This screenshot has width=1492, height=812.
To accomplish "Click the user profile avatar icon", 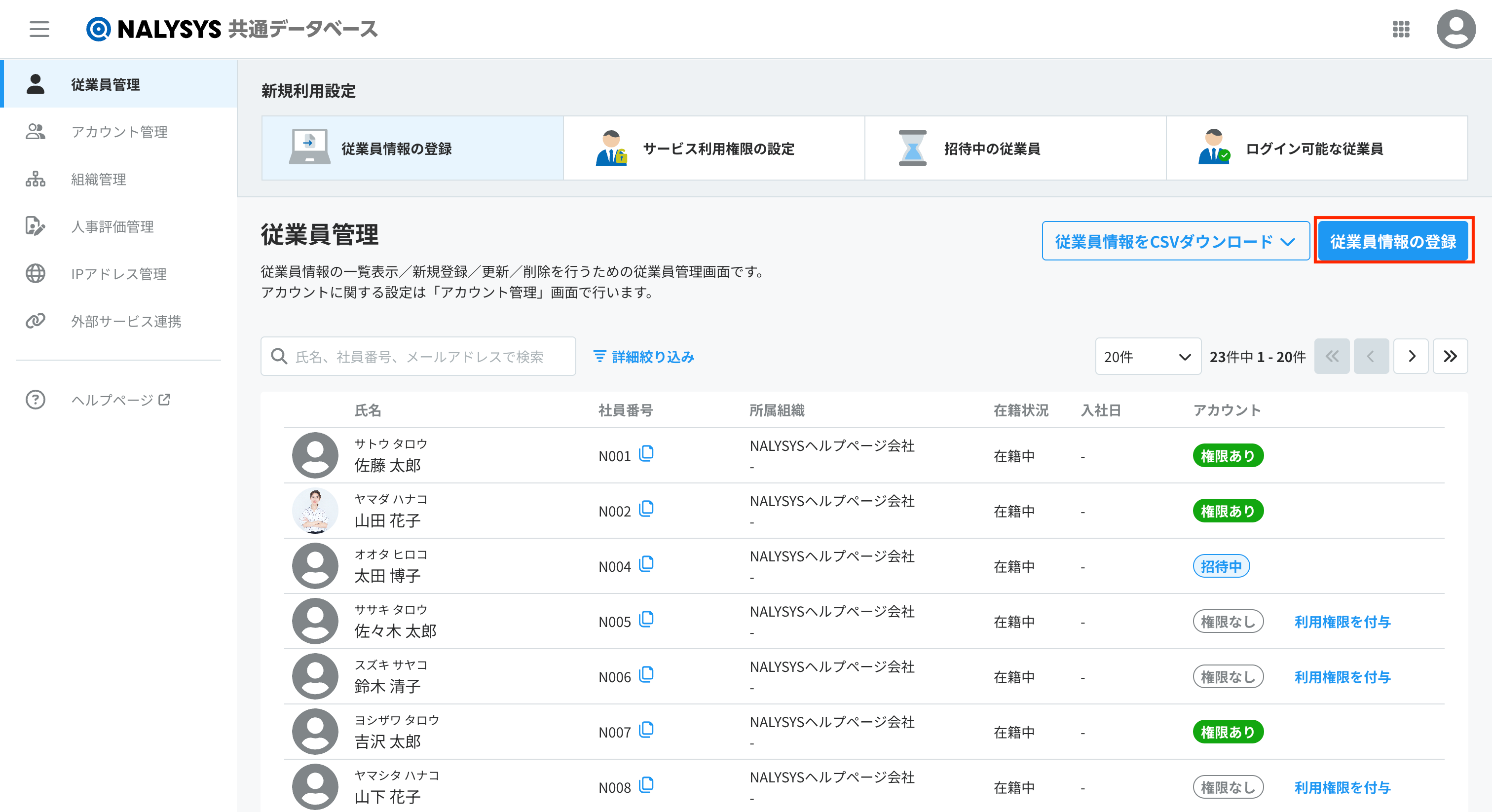I will click(1455, 29).
